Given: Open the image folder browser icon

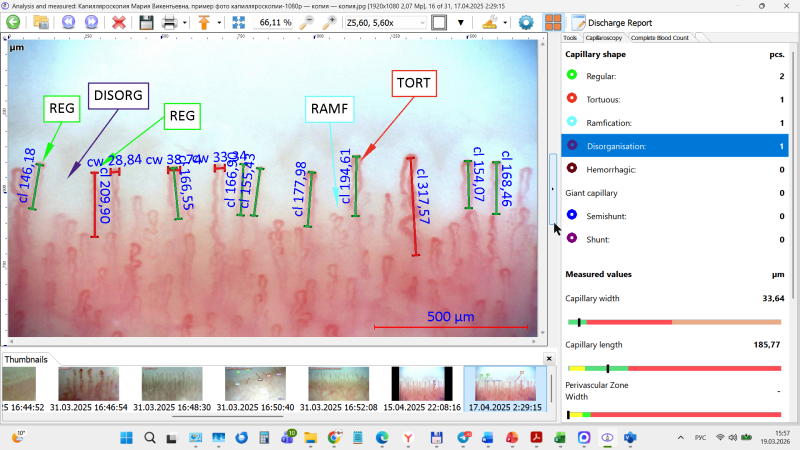Looking at the screenshot, I should pos(41,22).
